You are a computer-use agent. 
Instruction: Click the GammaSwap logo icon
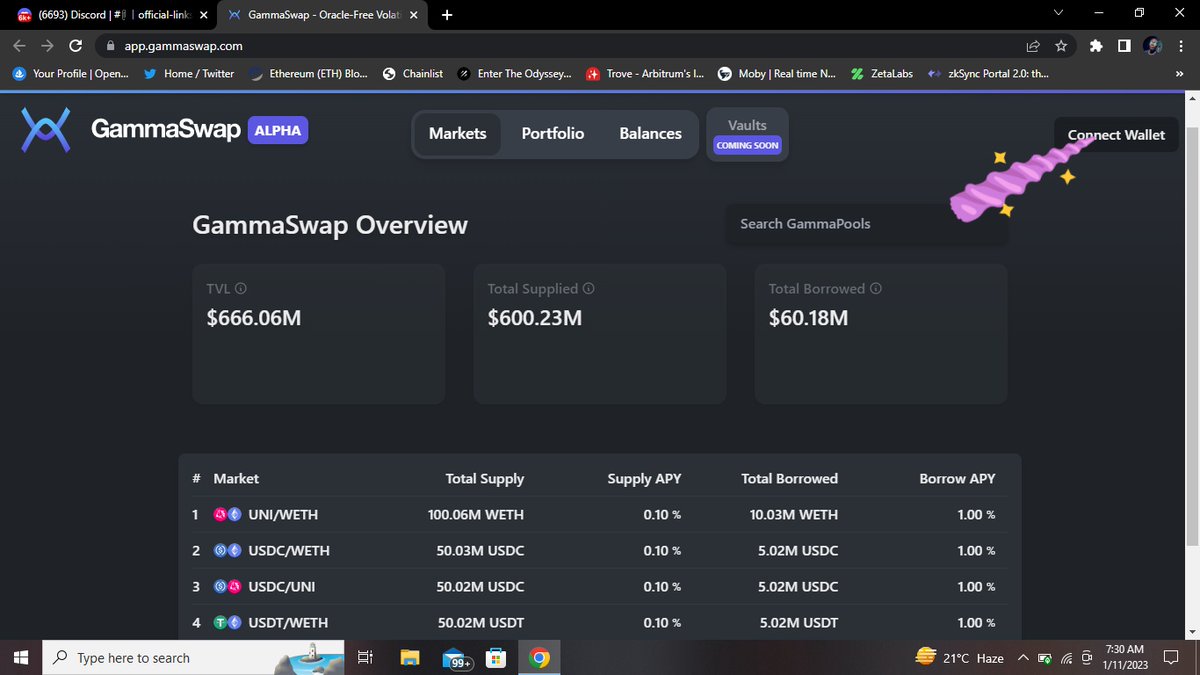(46, 131)
